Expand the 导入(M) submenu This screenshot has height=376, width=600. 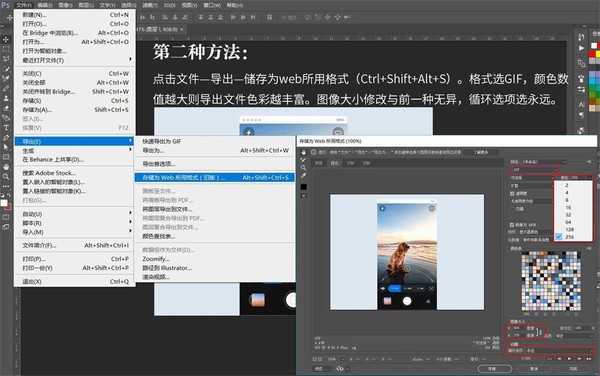[x=75, y=232]
